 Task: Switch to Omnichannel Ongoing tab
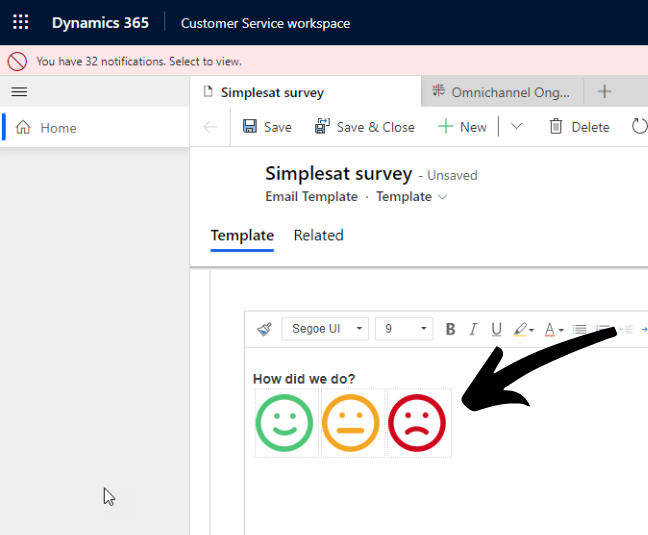[x=502, y=92]
